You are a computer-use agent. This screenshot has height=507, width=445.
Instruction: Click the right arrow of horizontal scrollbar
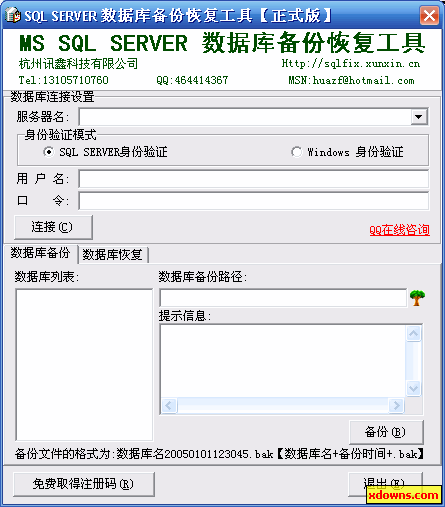[396, 406]
